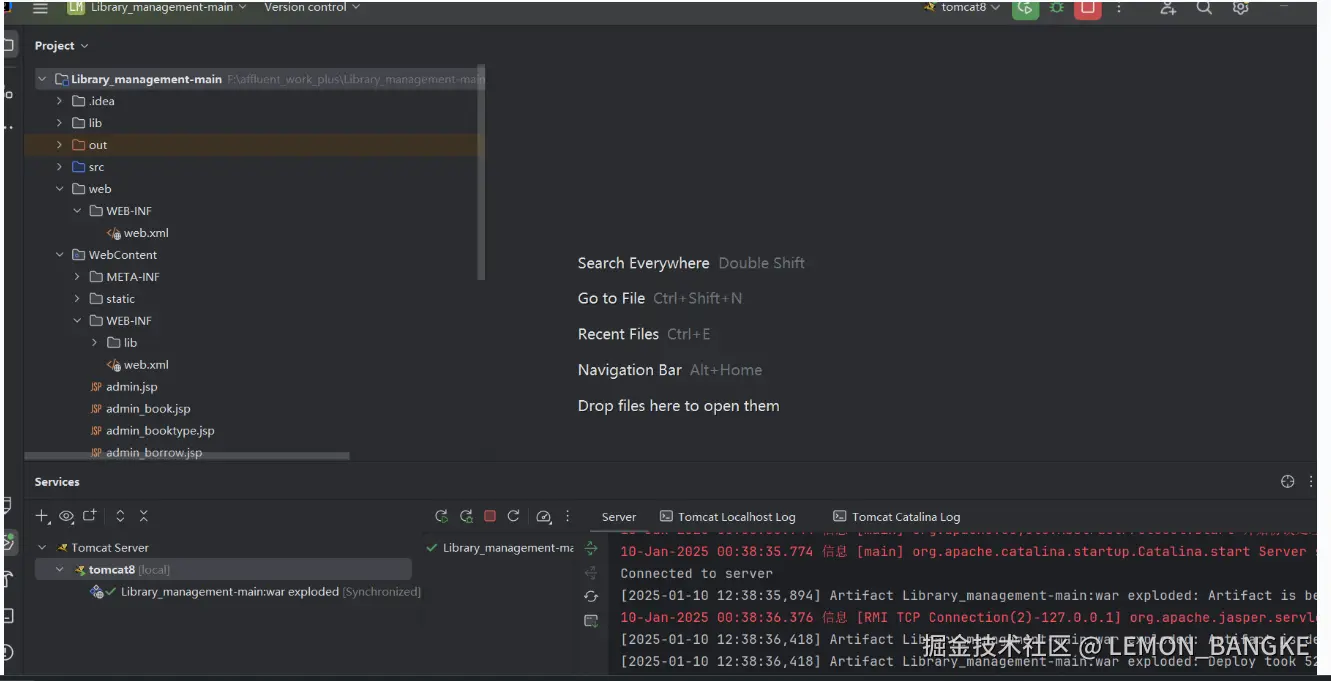The height and width of the screenshot is (681, 1331).
Task: Click the Search Everywhere hint text
Action: (x=643, y=263)
